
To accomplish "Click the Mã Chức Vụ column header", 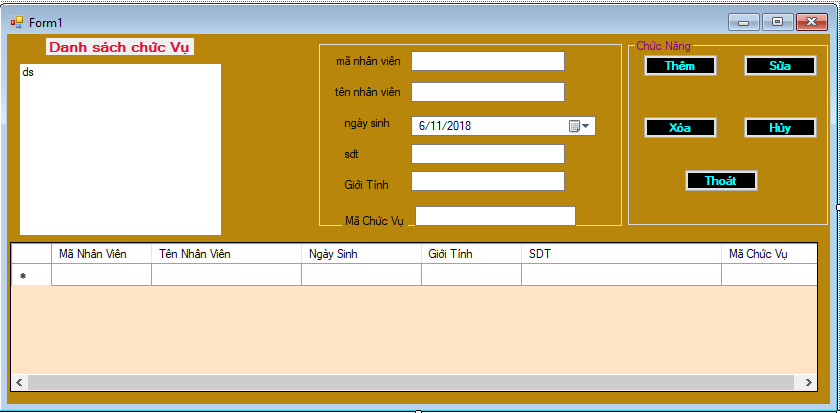I will click(x=769, y=254).
